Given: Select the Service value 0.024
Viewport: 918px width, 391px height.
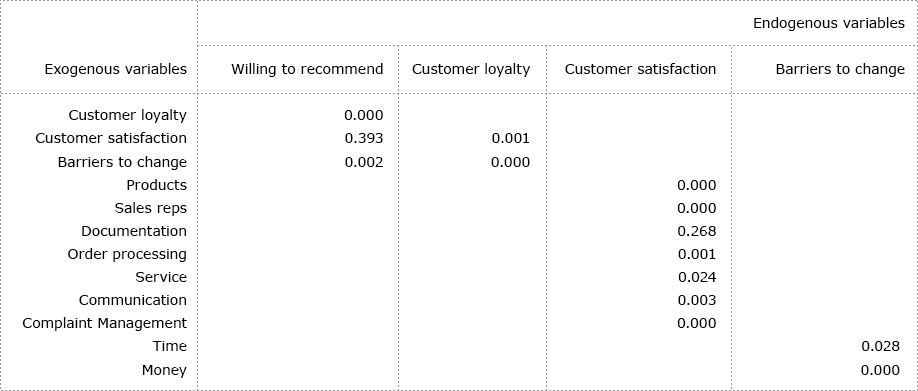Looking at the screenshot, I should [x=697, y=277].
